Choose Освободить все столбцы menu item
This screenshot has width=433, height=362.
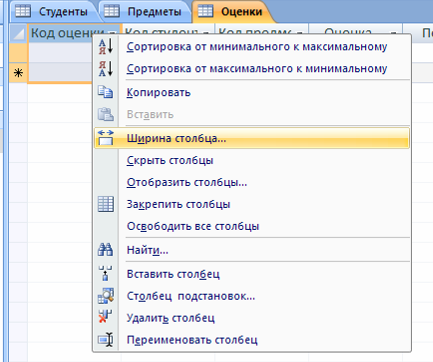193,226
